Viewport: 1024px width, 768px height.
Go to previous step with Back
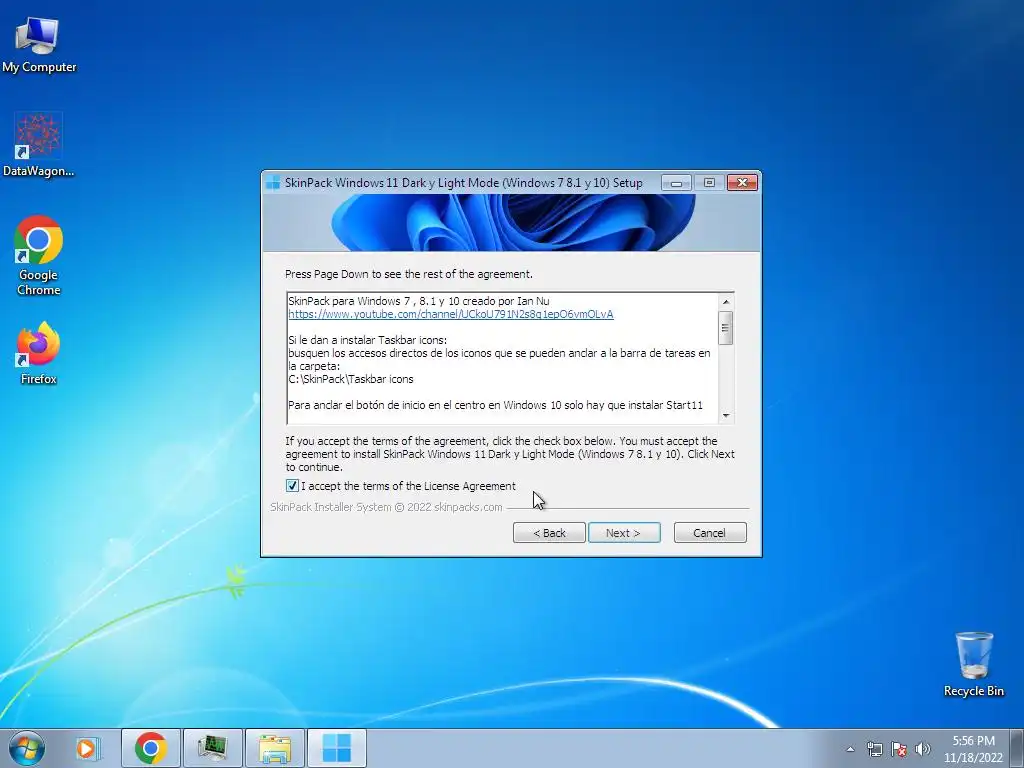(549, 533)
